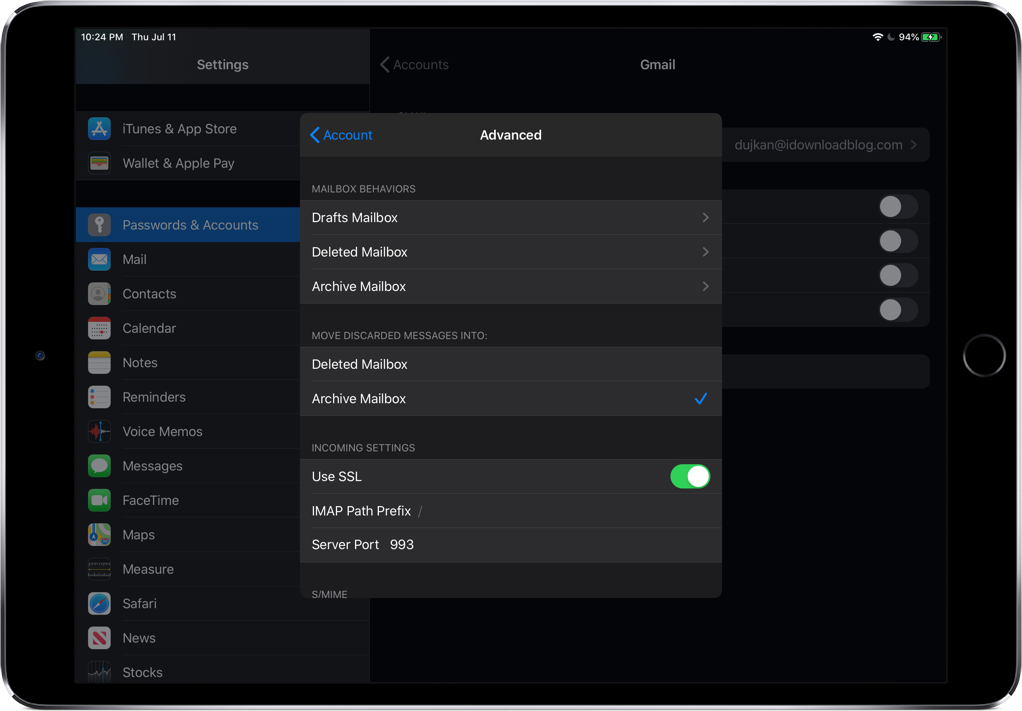Open the Mail envelope icon
Screen dimensions: 1022x711
[x=99, y=259]
